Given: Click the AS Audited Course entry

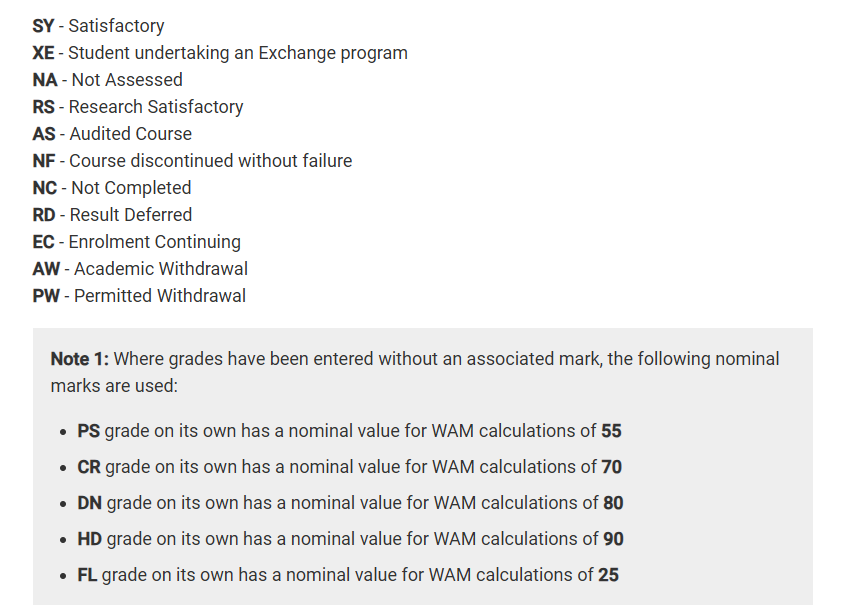Looking at the screenshot, I should coord(111,134).
